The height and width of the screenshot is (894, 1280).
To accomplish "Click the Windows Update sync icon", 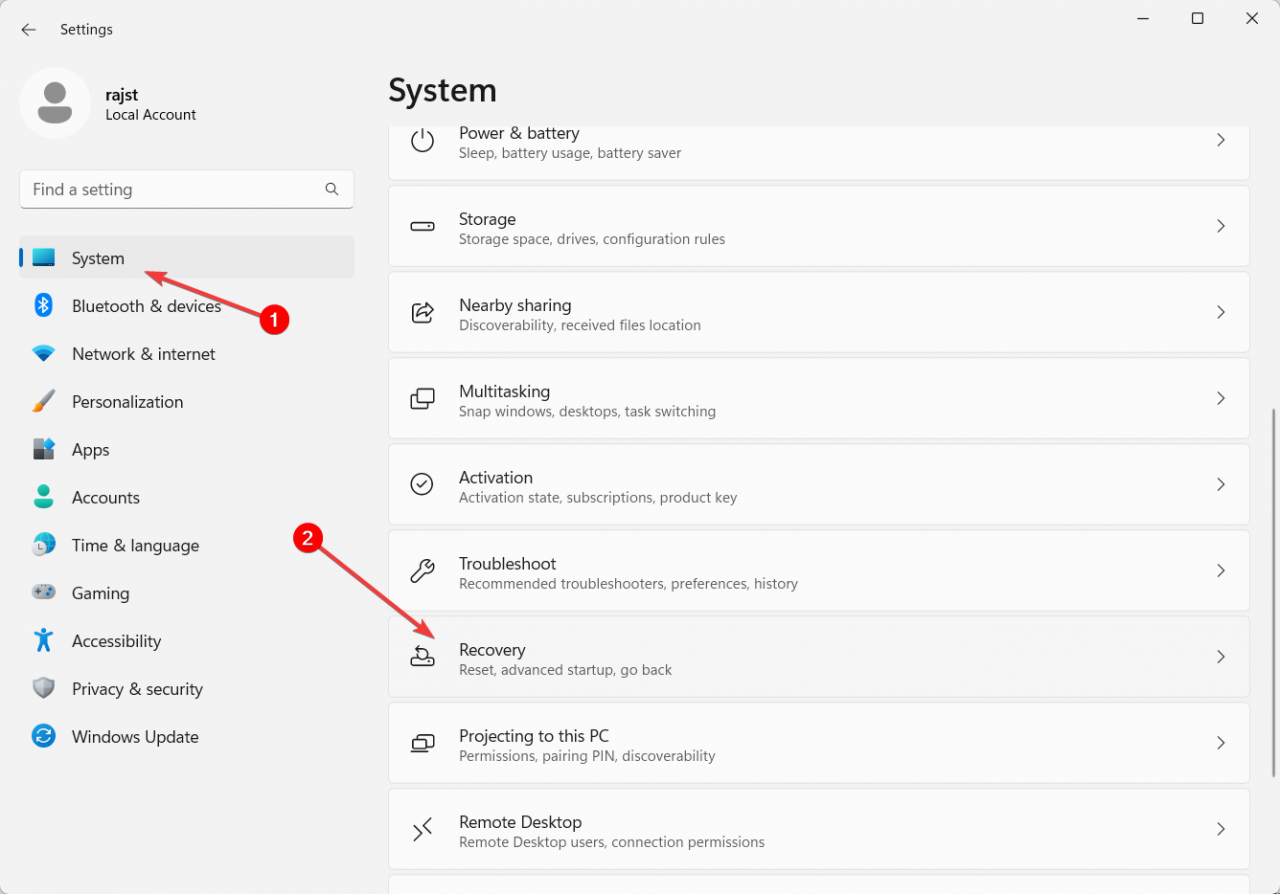I will coord(43,737).
